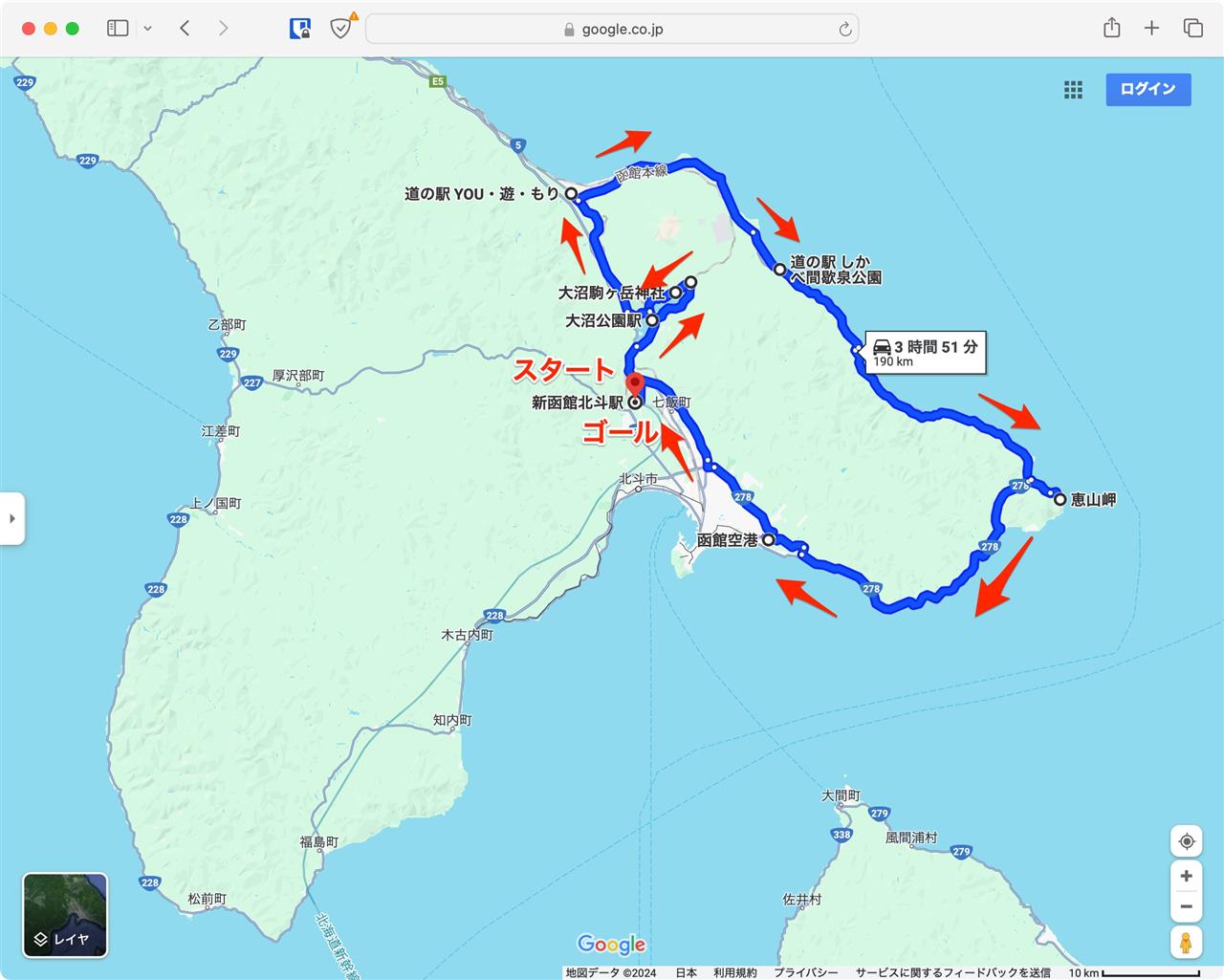
Task: Click the 北斗市 city label
Action: click(x=638, y=479)
